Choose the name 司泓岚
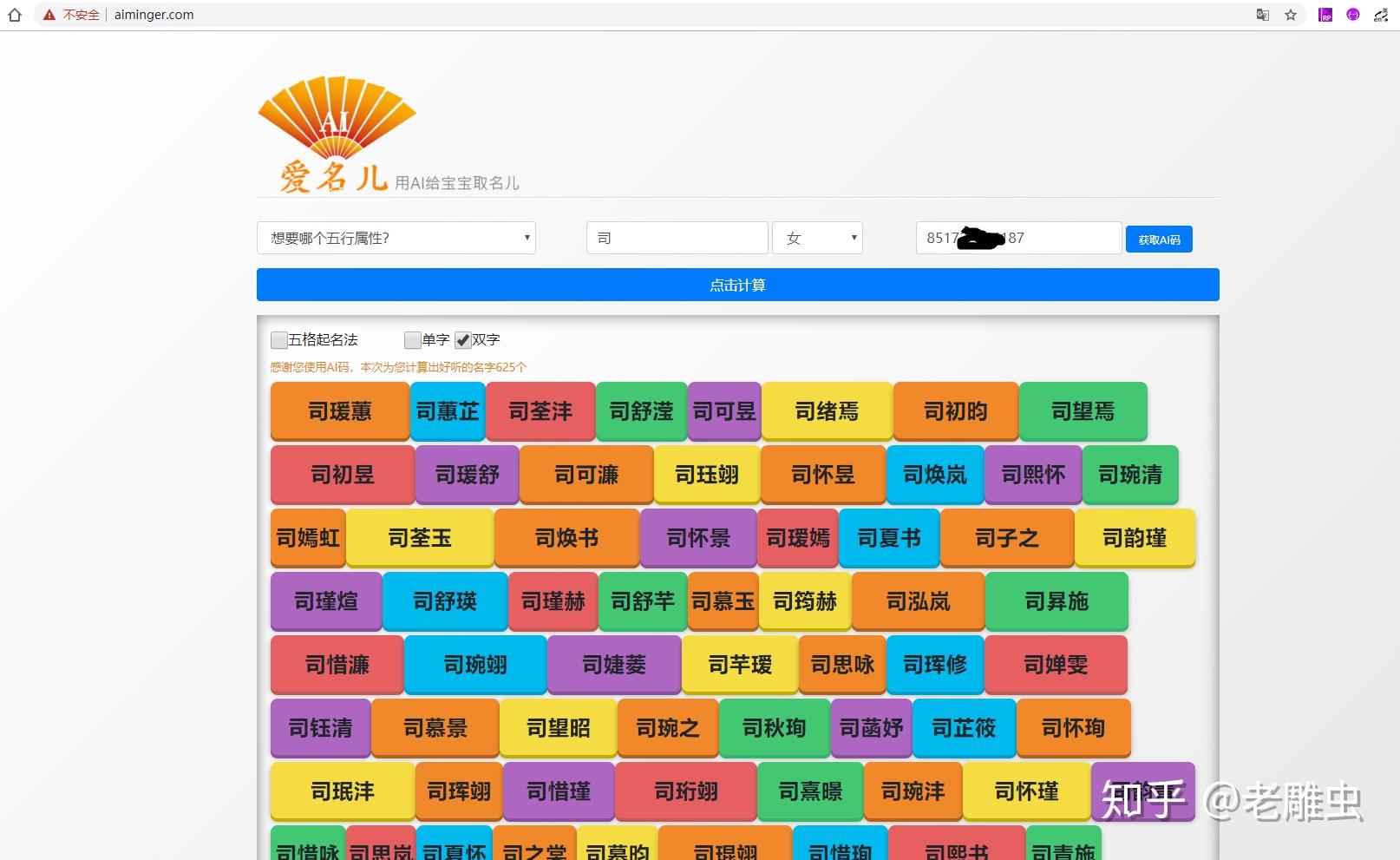This screenshot has height=860, width=1400. coord(919,601)
